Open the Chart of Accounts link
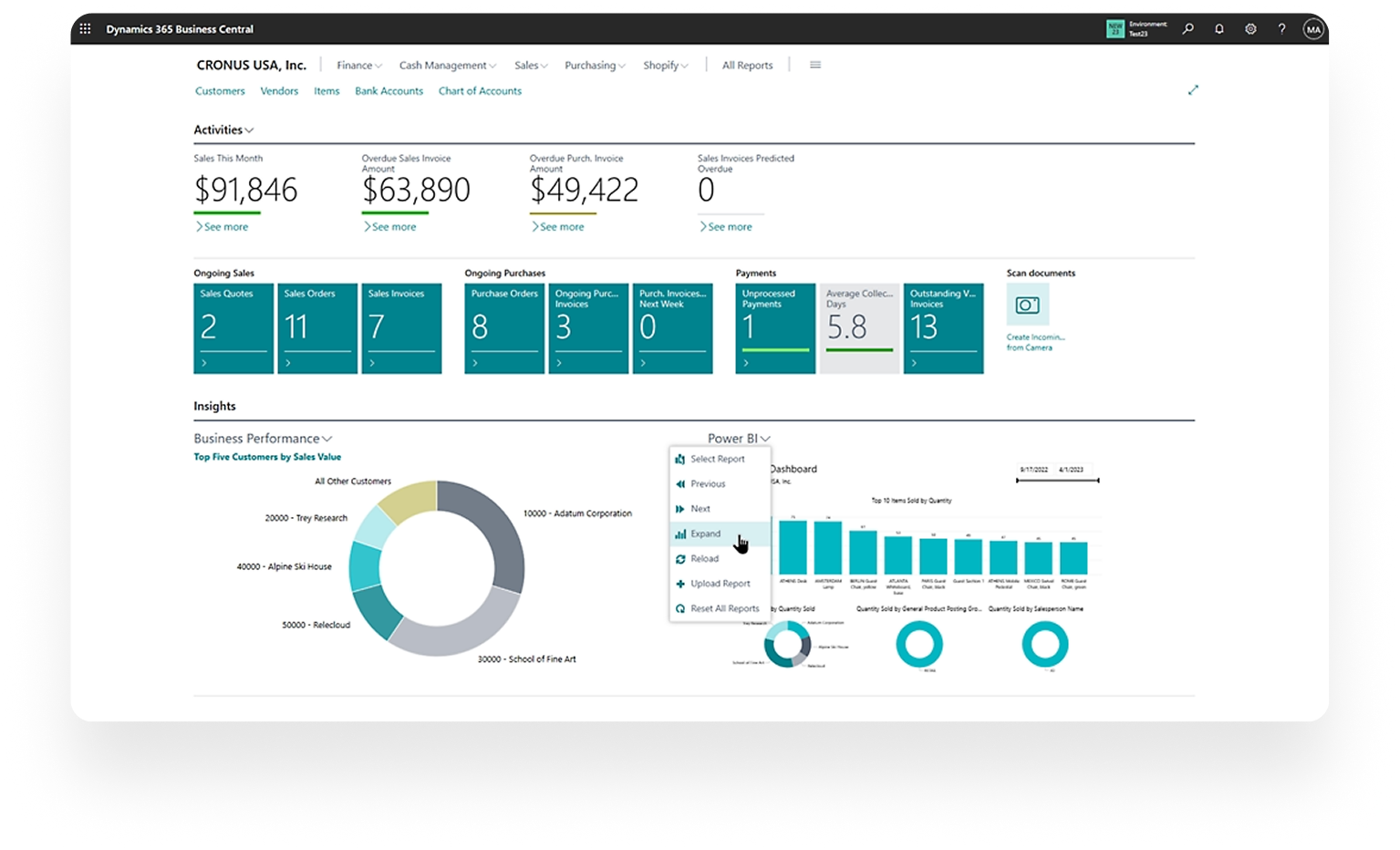 (x=480, y=91)
